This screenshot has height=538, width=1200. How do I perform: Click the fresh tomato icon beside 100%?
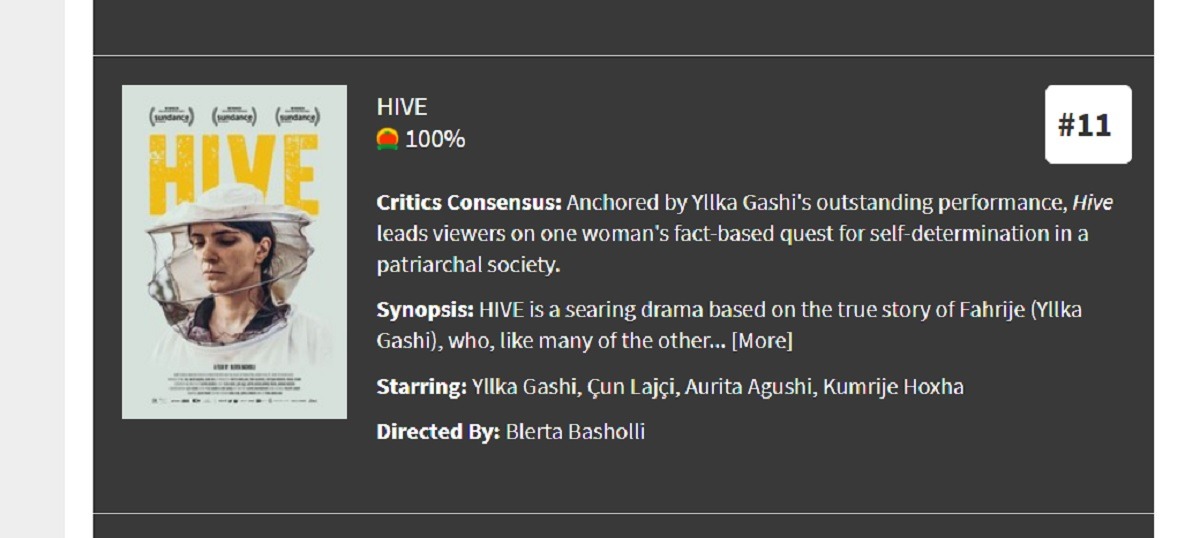[387, 139]
